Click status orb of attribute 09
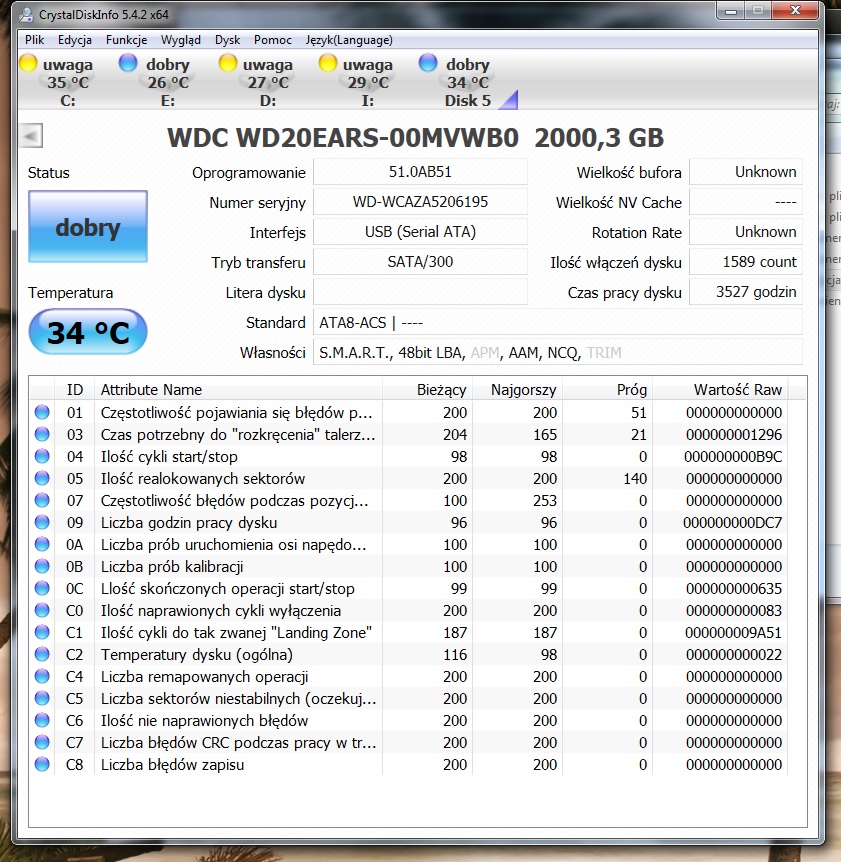 point(42,522)
